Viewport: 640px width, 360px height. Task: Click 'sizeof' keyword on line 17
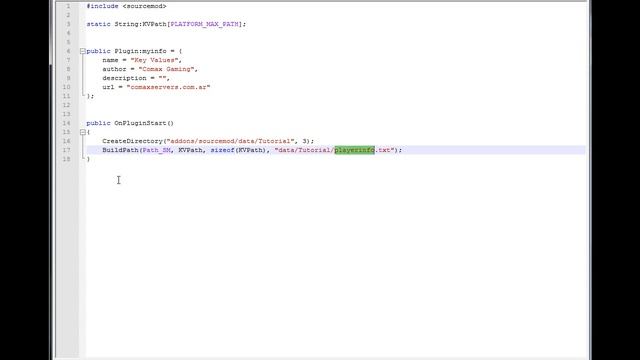click(x=222, y=150)
